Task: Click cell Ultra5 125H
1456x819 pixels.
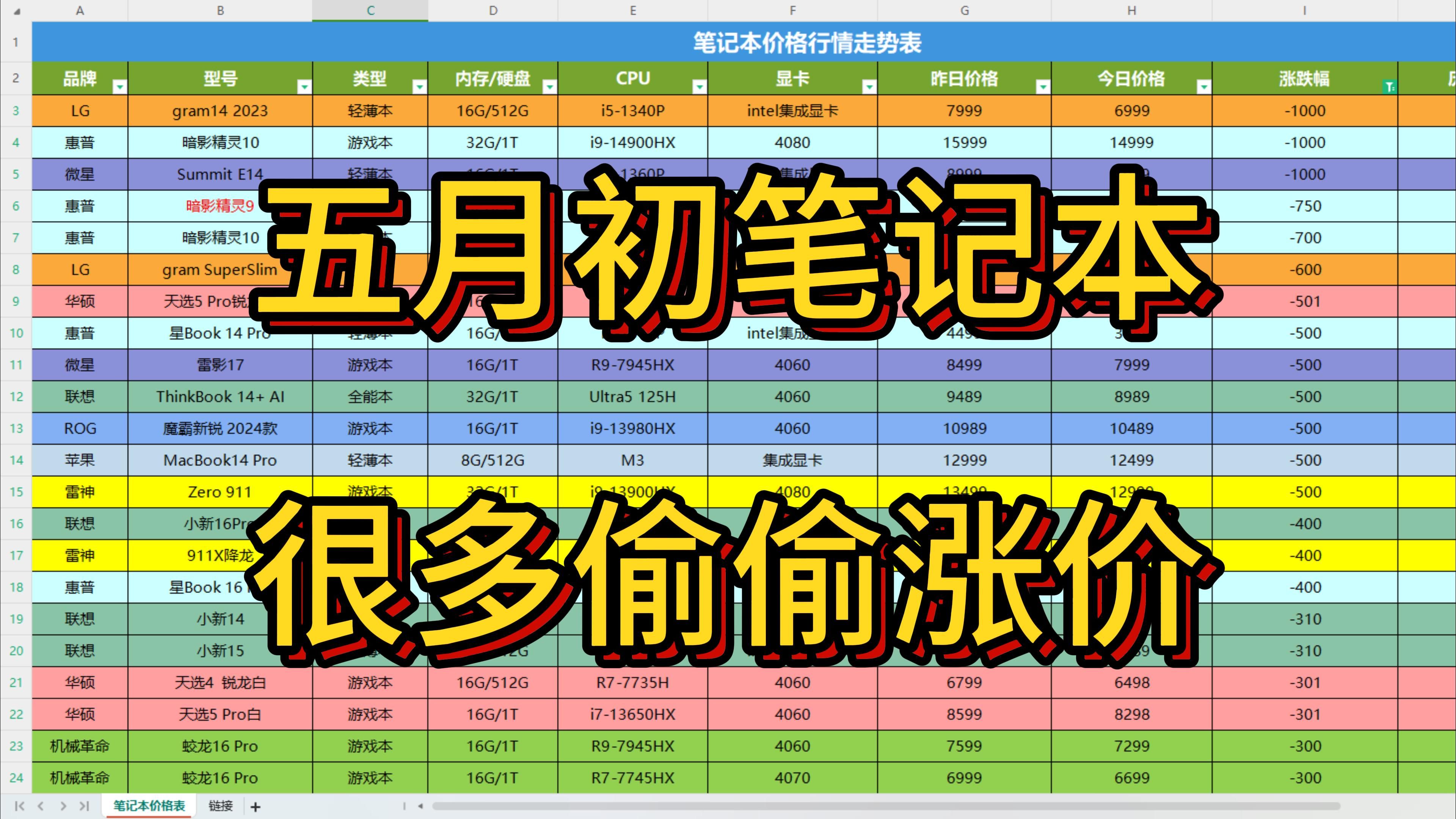Action: [632, 397]
